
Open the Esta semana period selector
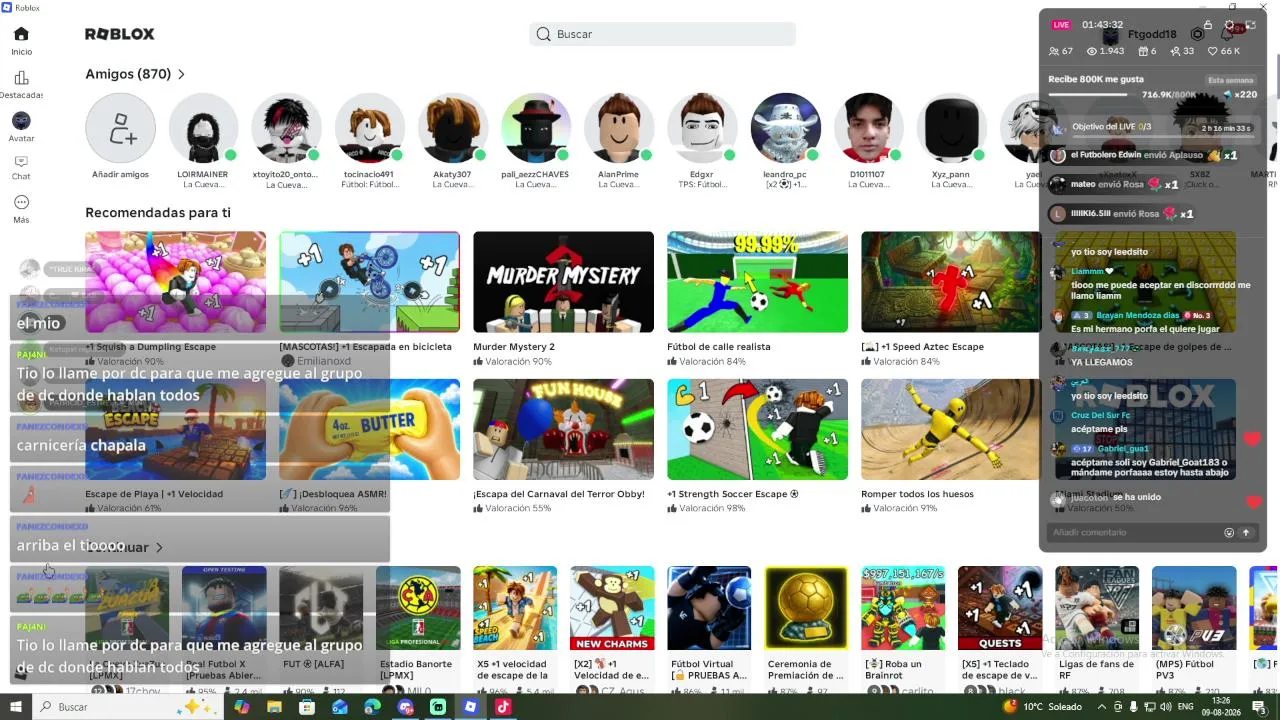point(1230,80)
